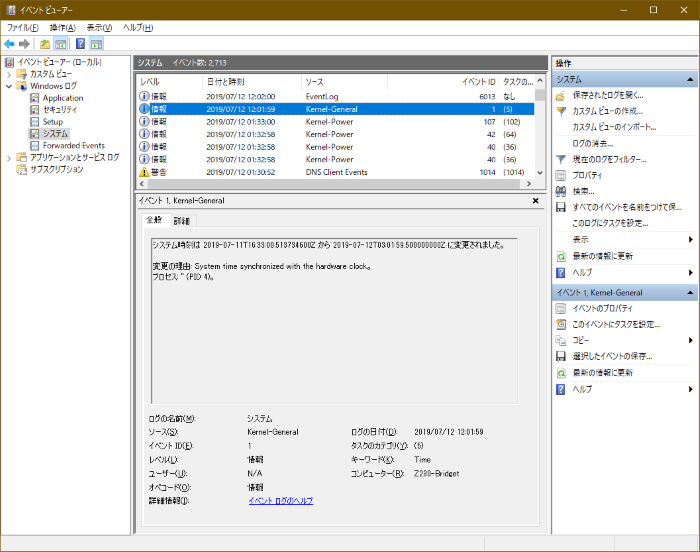Click horizontal scroll right arrow of list

(529, 184)
